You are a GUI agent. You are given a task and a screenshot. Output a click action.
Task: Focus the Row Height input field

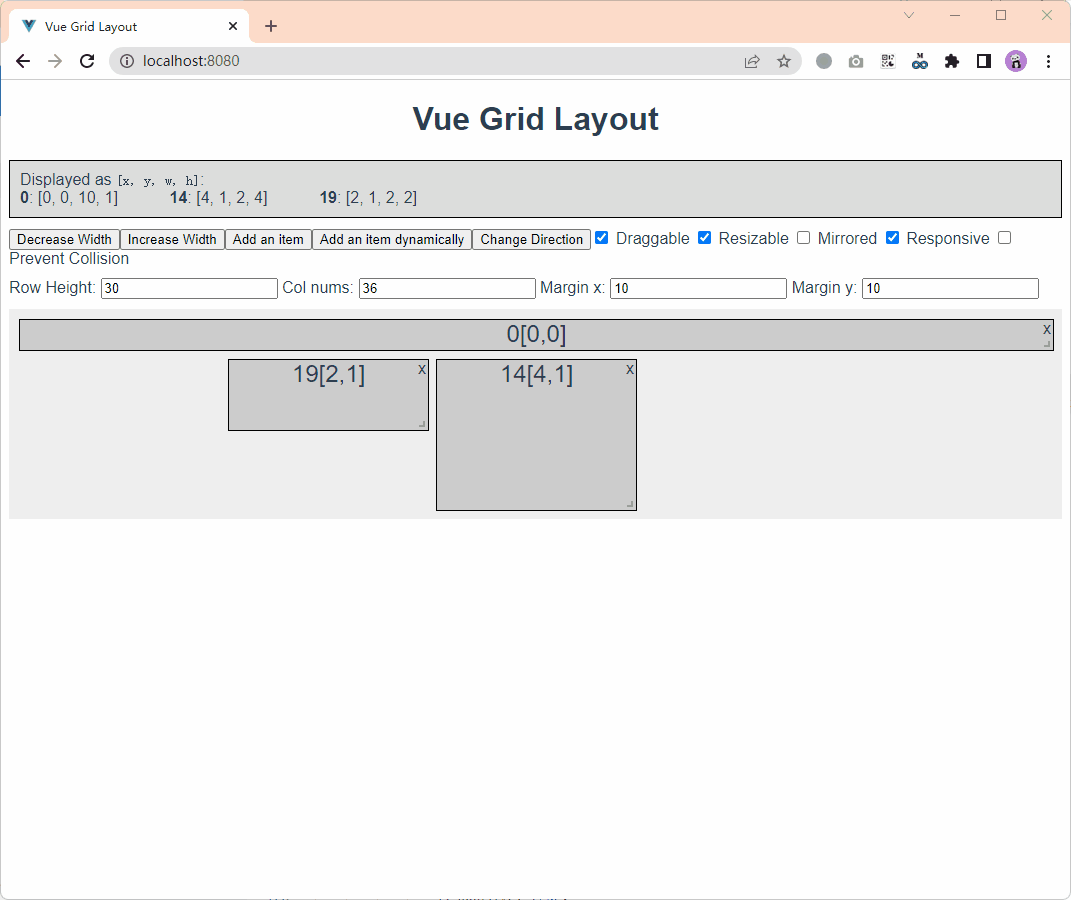click(x=189, y=288)
